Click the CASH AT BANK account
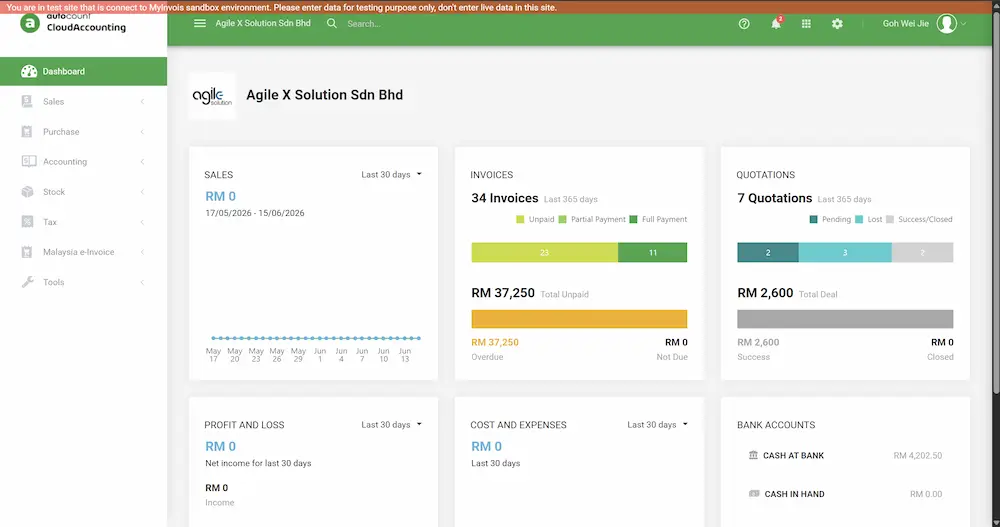This screenshot has height=527, width=1000. [x=793, y=456]
